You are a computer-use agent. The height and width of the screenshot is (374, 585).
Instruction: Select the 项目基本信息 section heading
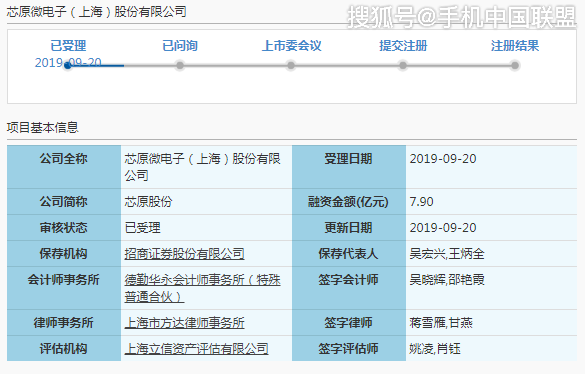[43, 128]
